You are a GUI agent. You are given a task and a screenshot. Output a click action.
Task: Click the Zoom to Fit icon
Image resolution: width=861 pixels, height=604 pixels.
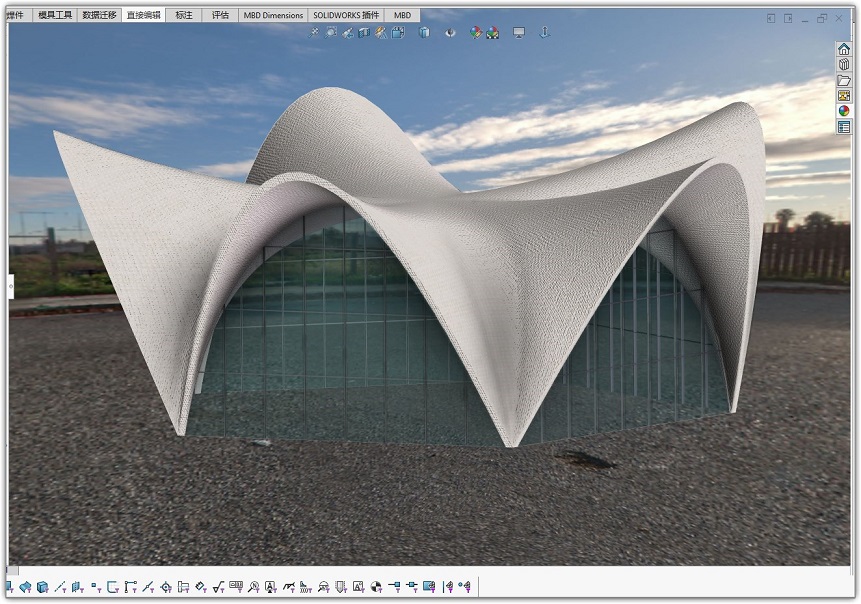(x=314, y=33)
